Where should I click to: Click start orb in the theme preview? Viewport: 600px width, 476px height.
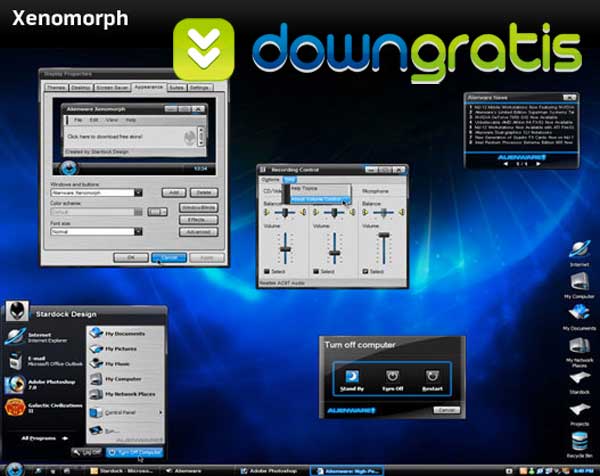coord(69,168)
